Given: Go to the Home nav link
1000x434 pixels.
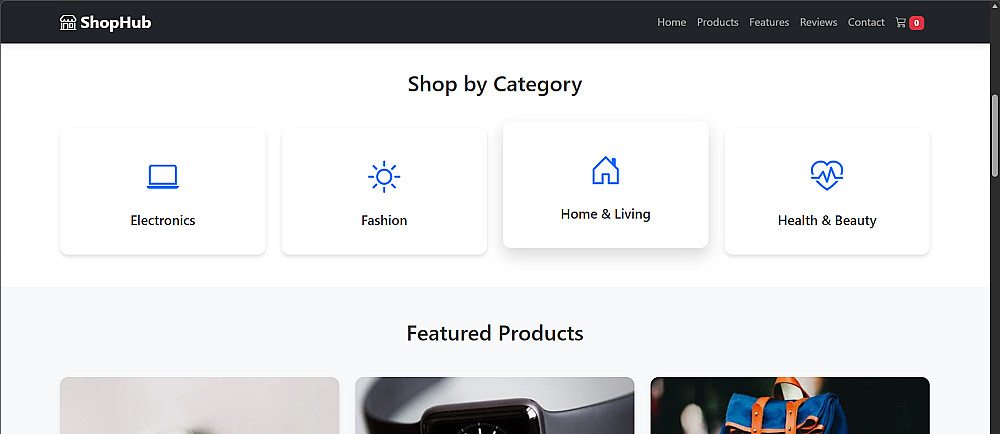Looking at the screenshot, I should pyautogui.click(x=672, y=23).
